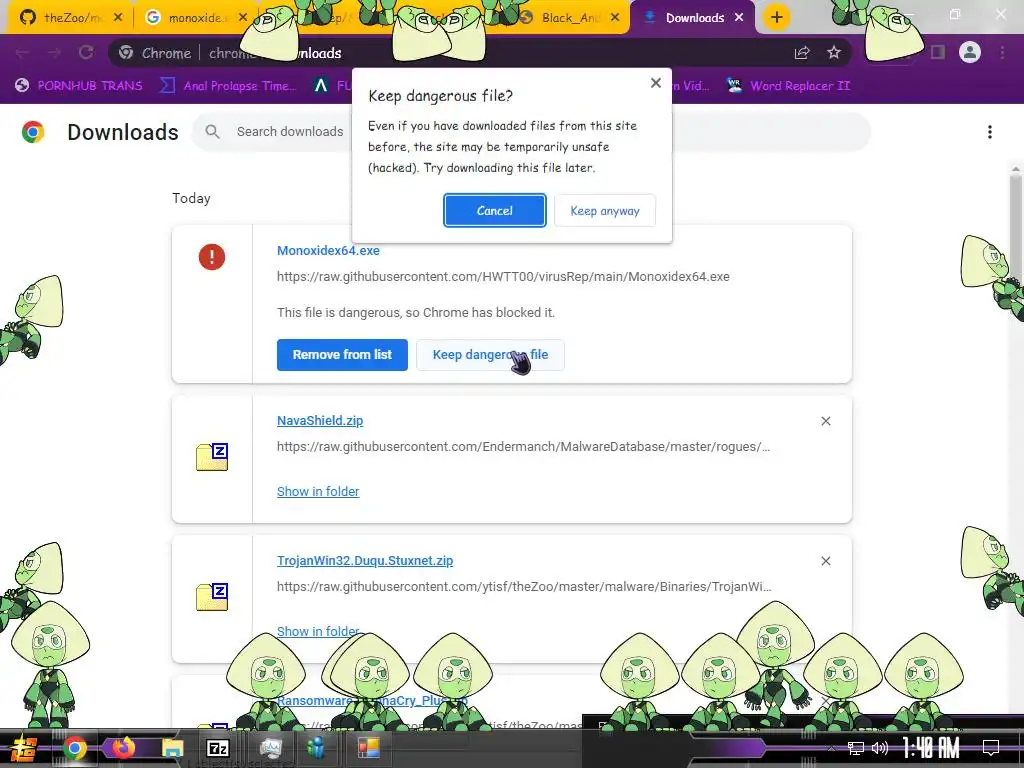Click the Monoxidex64.exe file name
Image resolution: width=1024 pixels, height=768 pixels.
click(328, 250)
